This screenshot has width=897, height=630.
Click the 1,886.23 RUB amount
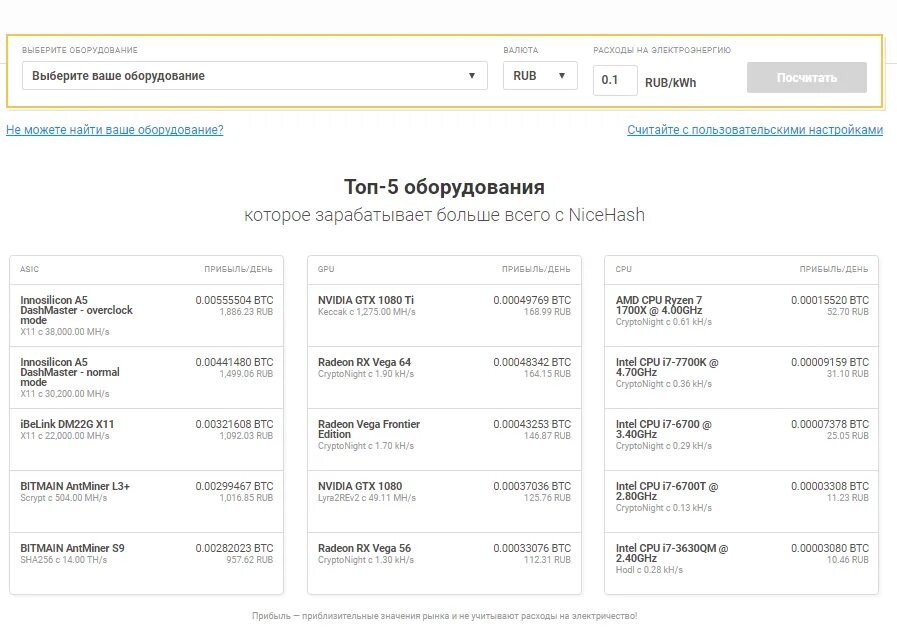click(246, 312)
